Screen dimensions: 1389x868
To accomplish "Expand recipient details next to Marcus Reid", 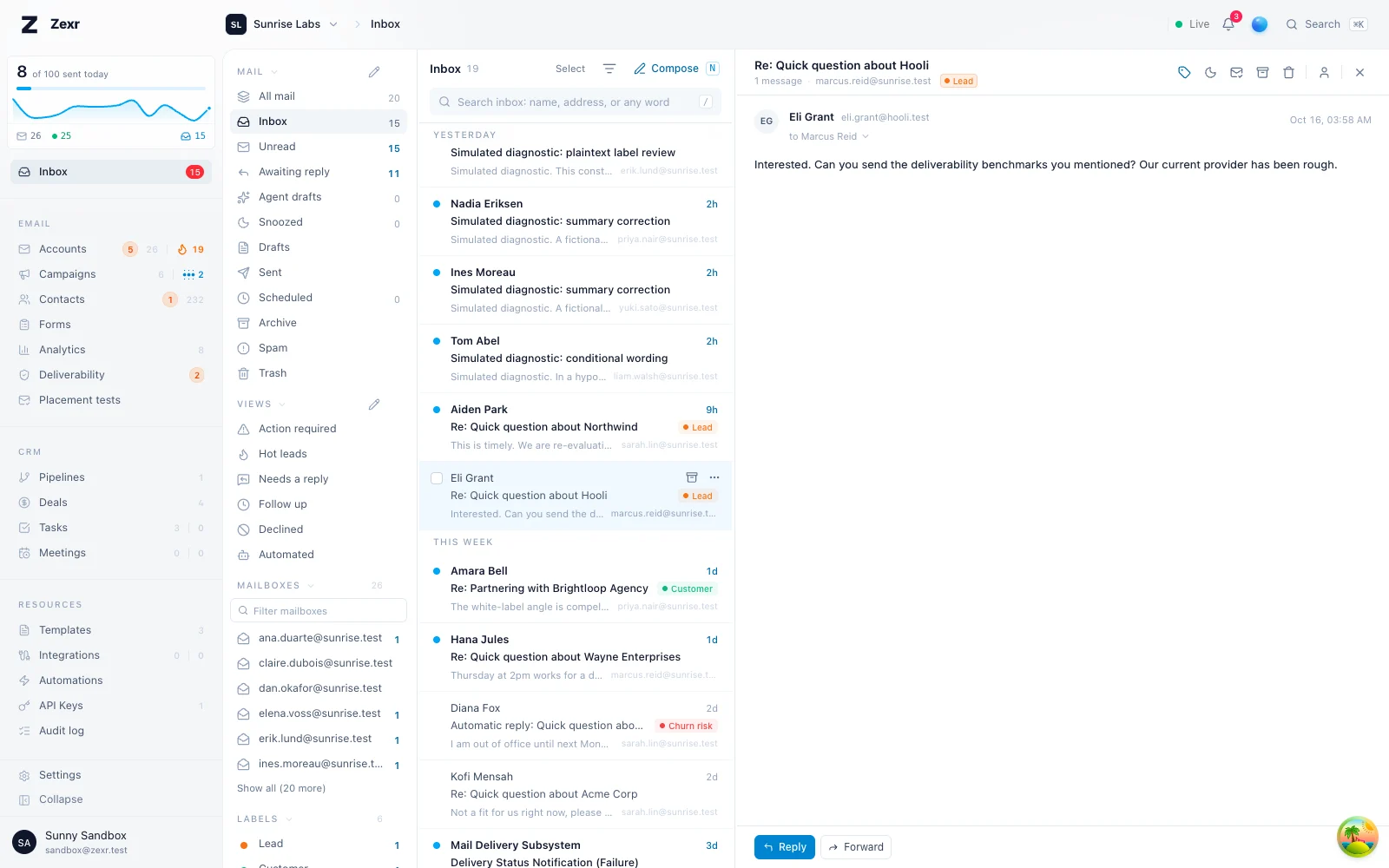I will pos(866,137).
